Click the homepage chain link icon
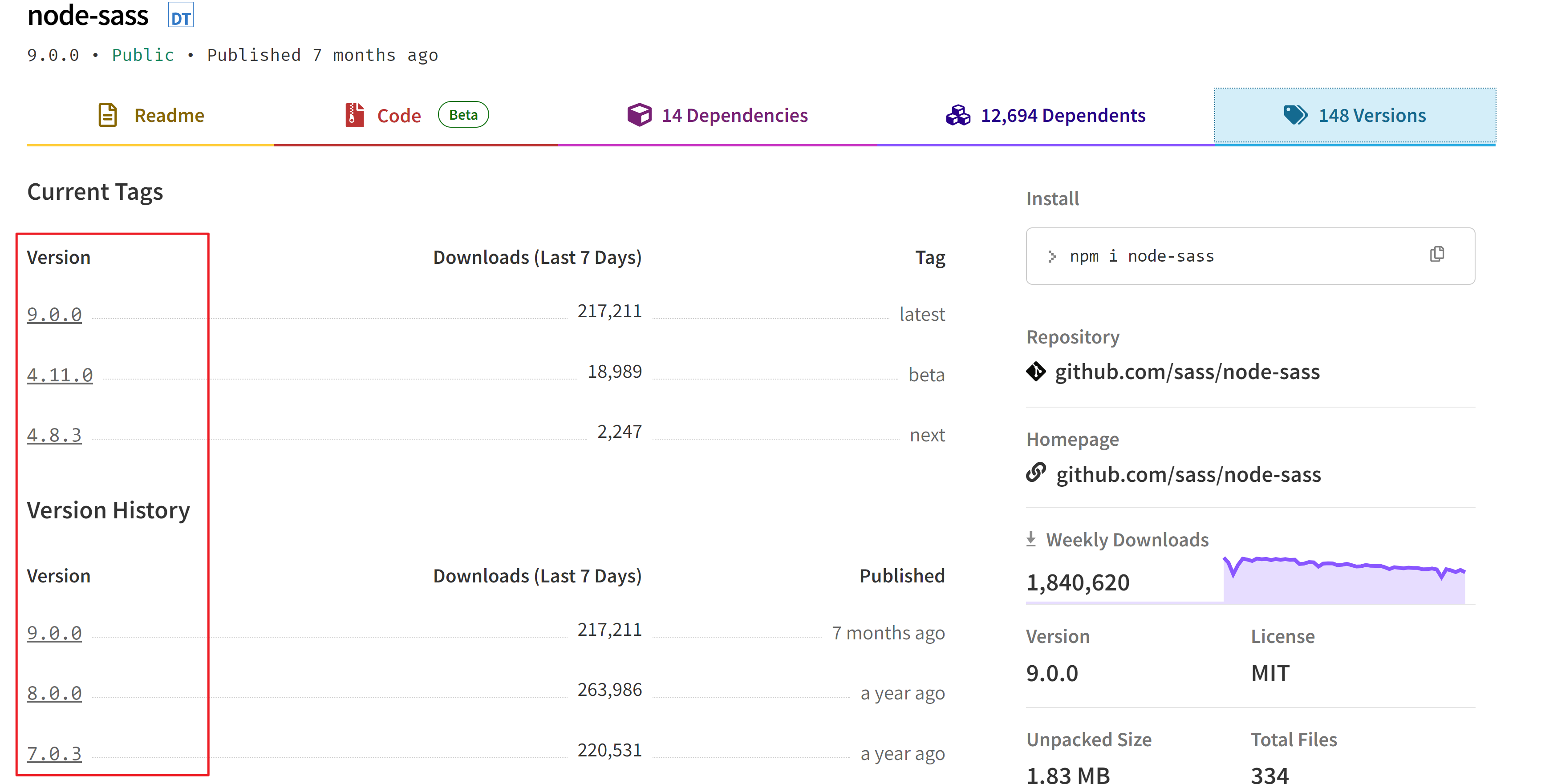The width and height of the screenshot is (1541, 784). coord(1036,473)
